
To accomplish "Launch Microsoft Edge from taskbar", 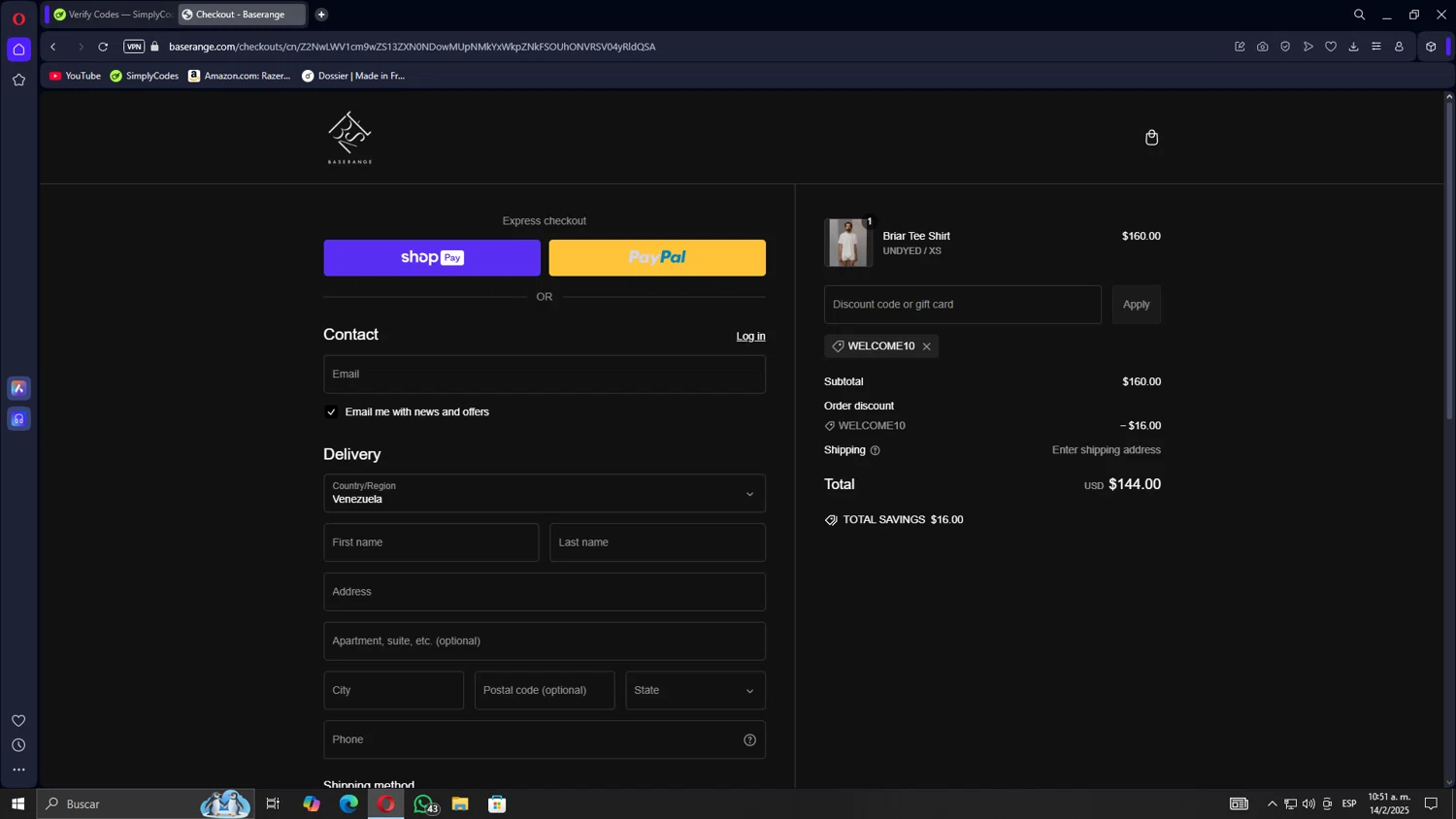I will click(348, 804).
